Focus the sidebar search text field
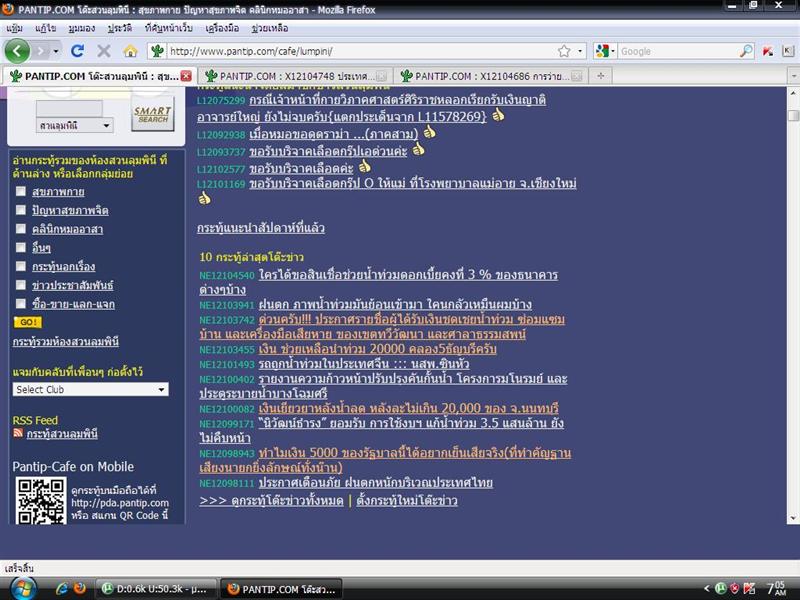800x600 pixels. pos(69,108)
